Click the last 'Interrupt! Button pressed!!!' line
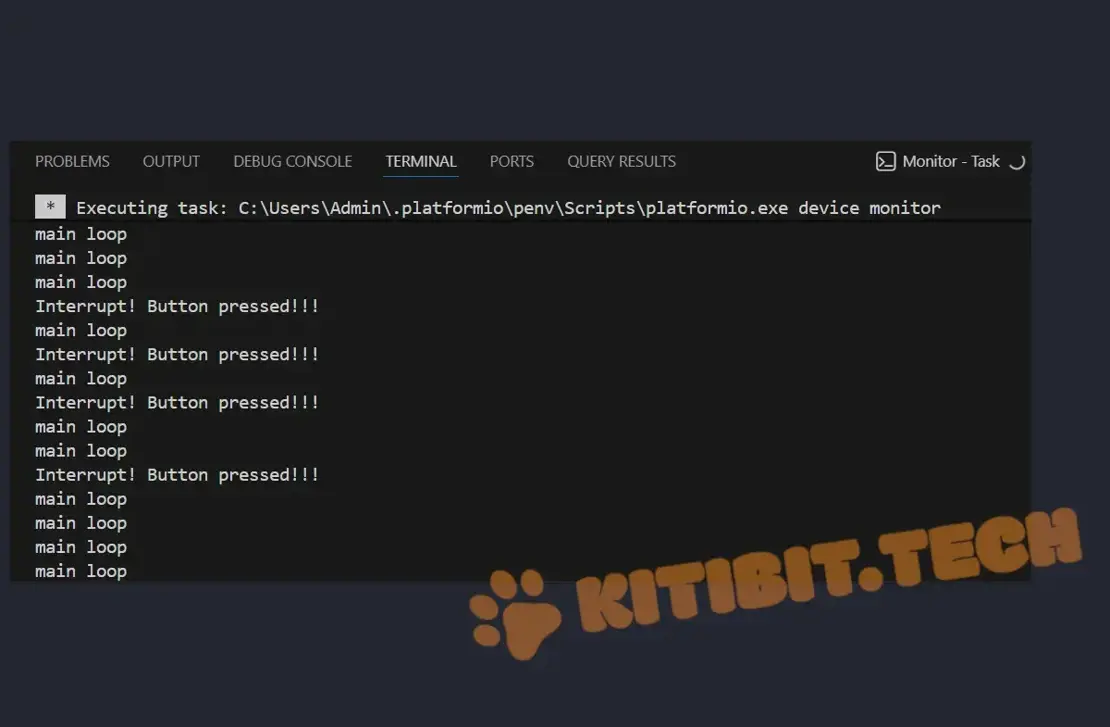The image size is (1110, 727). click(177, 475)
